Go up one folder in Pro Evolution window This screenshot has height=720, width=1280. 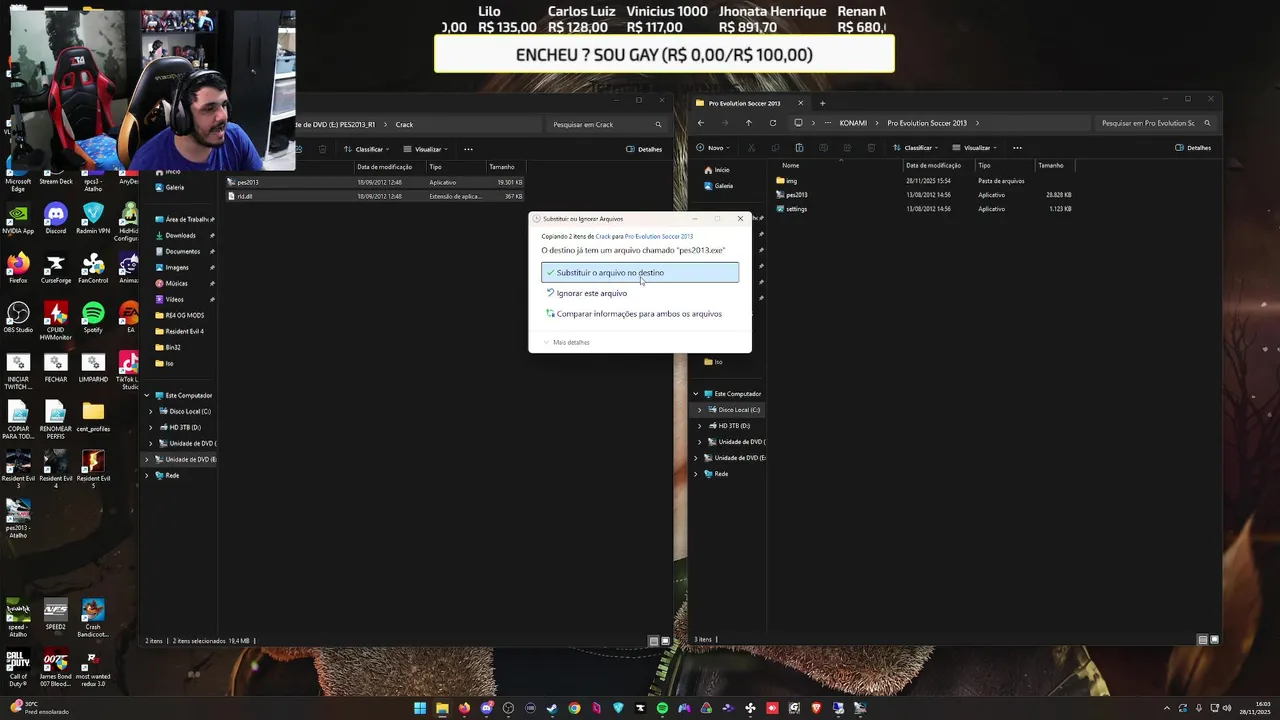[x=748, y=123]
